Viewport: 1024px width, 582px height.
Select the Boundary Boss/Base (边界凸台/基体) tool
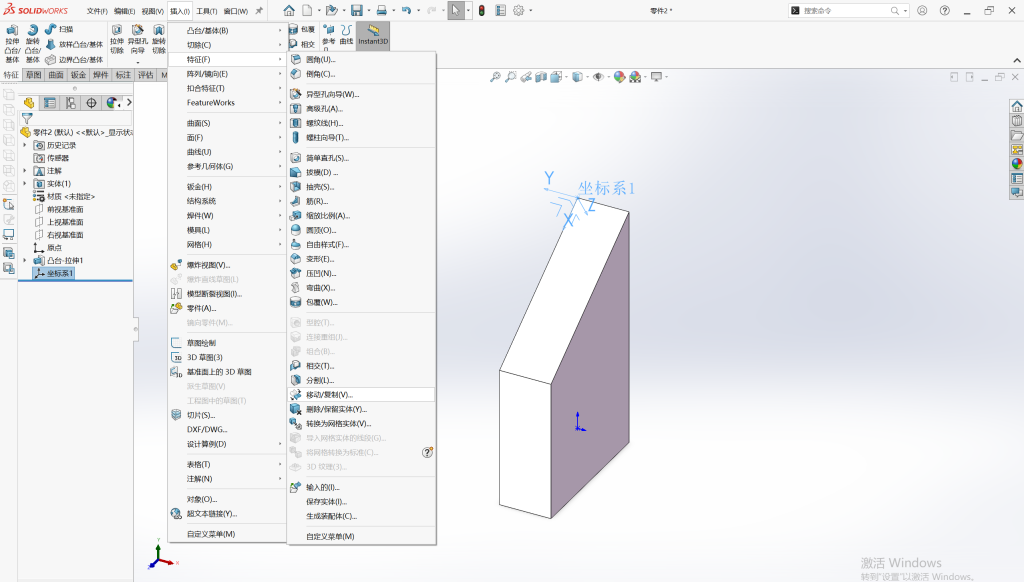tap(74, 59)
